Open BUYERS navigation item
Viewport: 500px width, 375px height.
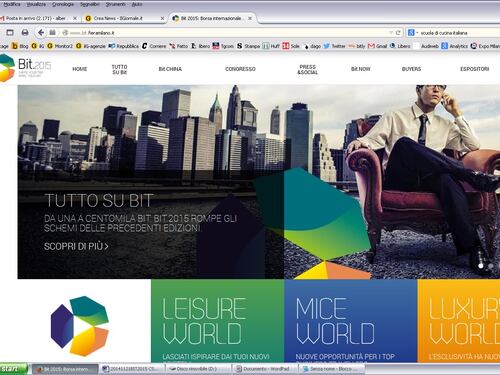(x=411, y=69)
